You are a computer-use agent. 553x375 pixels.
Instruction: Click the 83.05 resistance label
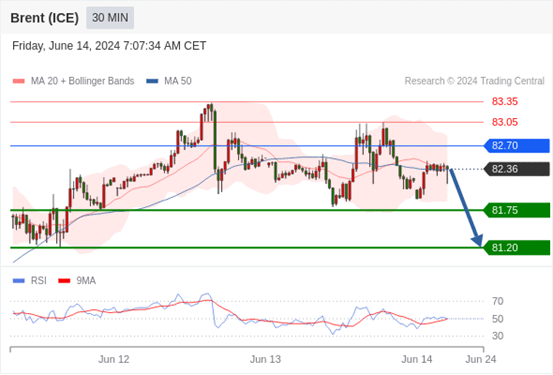click(505, 122)
